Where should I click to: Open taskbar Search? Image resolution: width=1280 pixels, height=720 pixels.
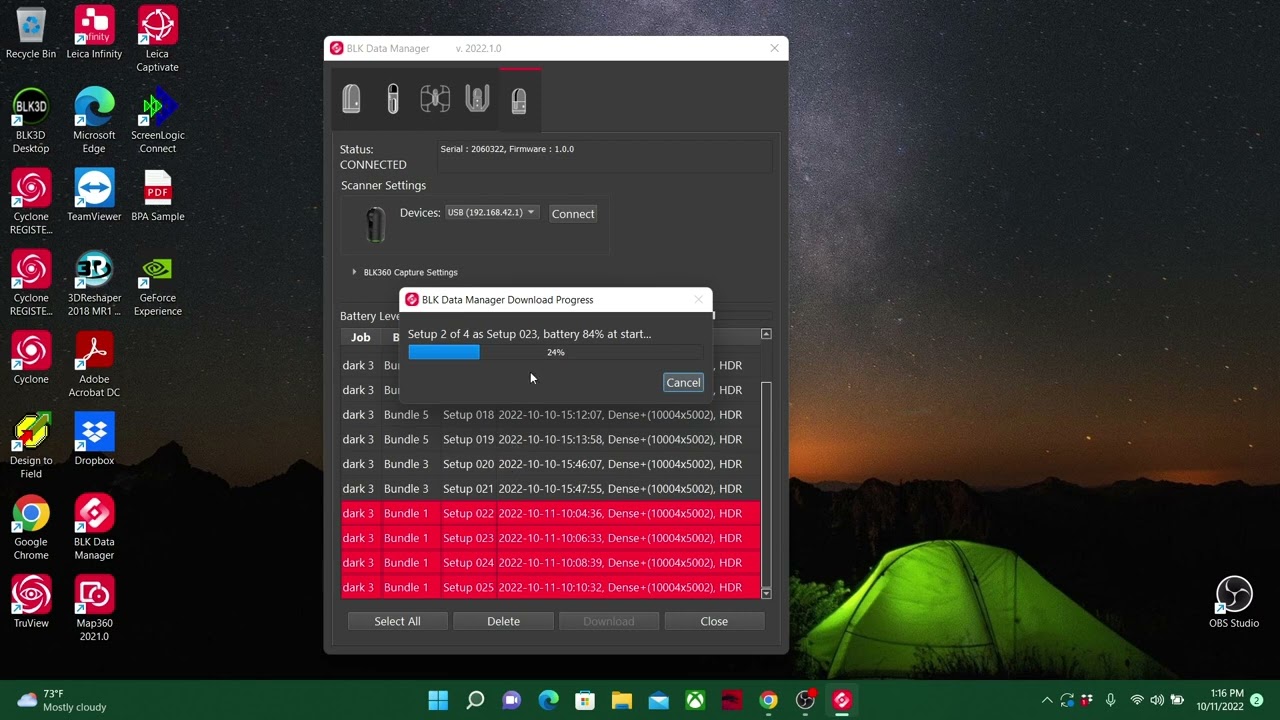[475, 700]
